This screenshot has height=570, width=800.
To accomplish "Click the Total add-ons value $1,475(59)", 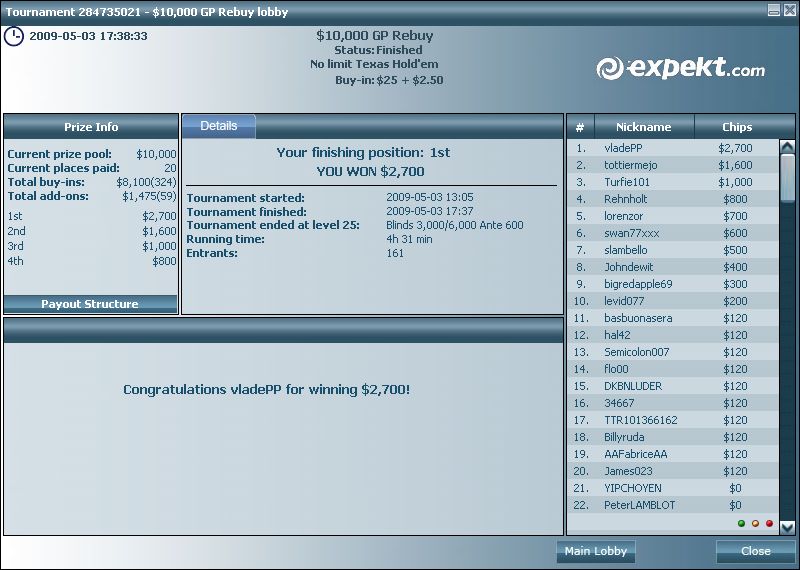I will pyautogui.click(x=149, y=196).
